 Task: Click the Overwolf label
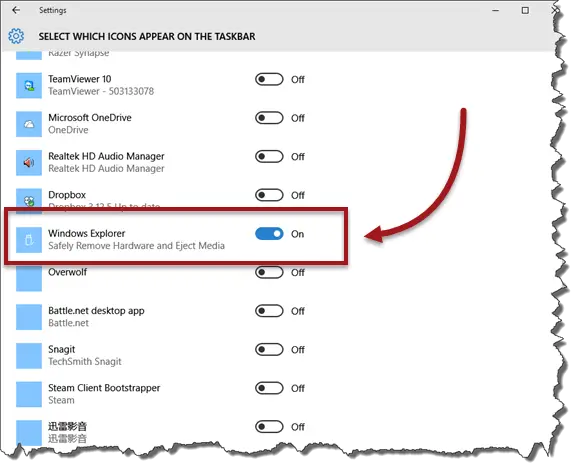(68, 272)
